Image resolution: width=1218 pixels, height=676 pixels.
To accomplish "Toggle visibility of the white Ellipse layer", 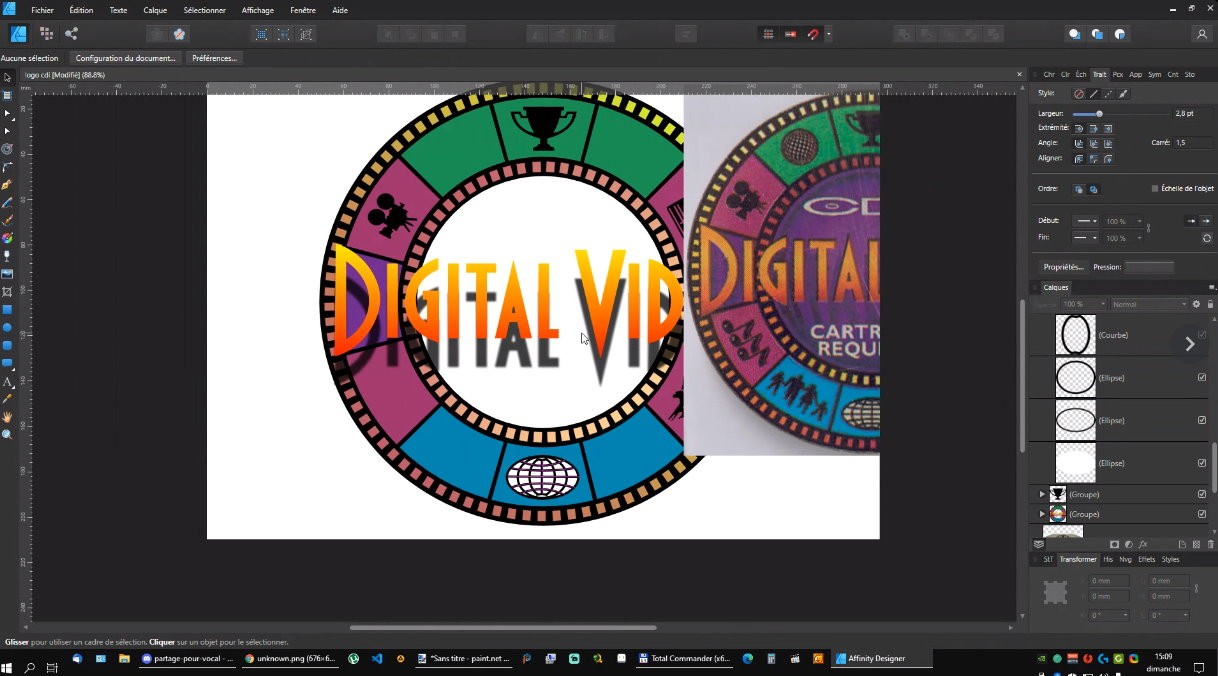I will pyautogui.click(x=1202, y=463).
